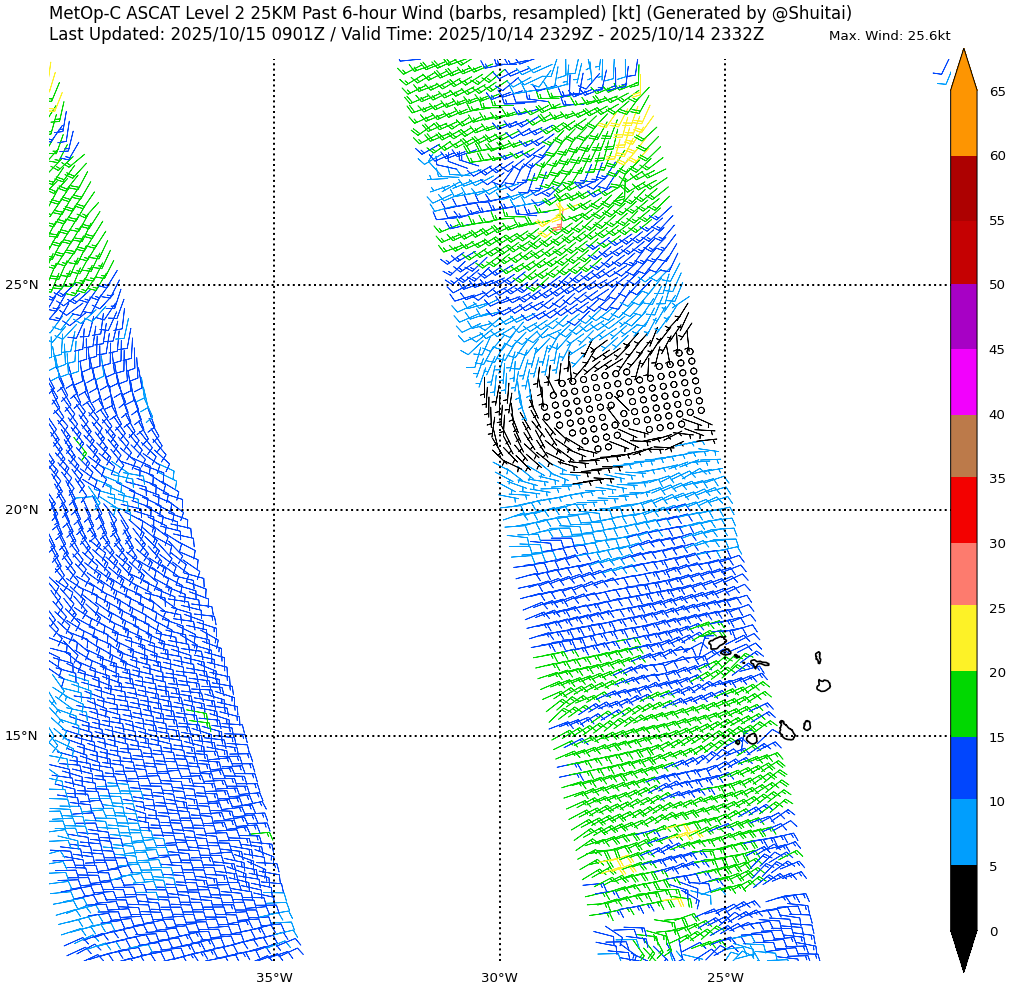Click the black arrow below the colorbar
1010x989 pixels.
pyautogui.click(x=963, y=948)
